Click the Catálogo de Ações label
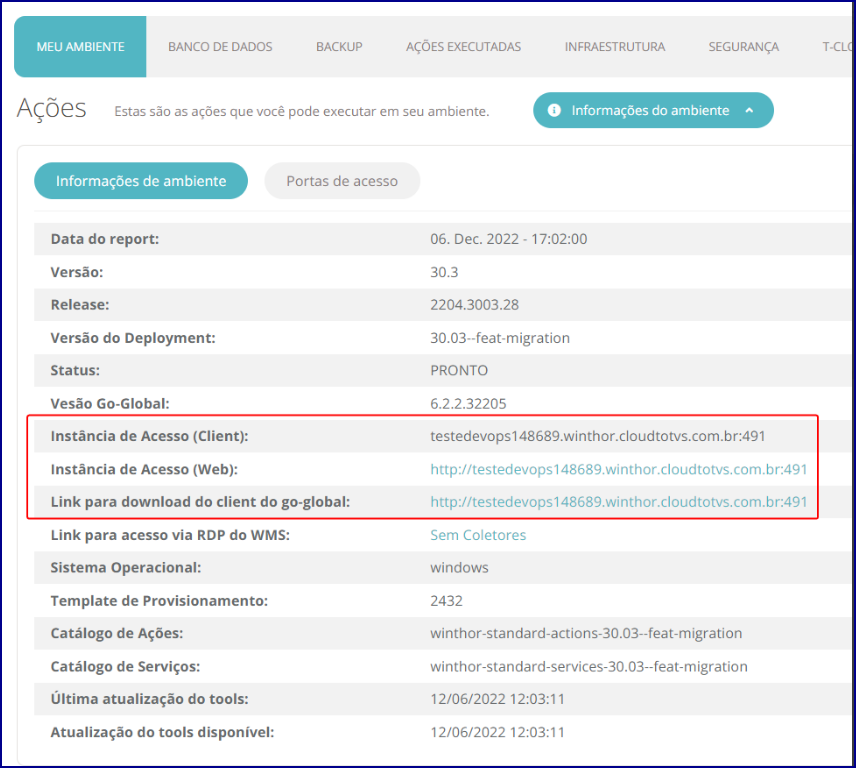This screenshot has width=856, height=768. pyautogui.click(x=116, y=633)
